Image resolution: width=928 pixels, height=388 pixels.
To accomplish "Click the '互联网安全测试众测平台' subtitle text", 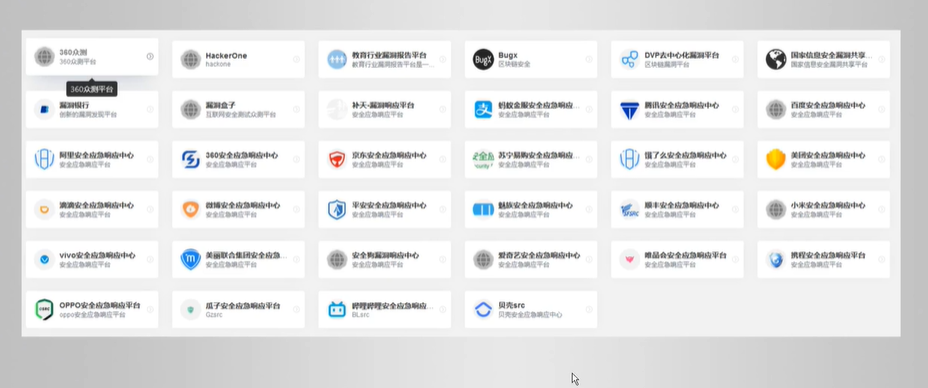I will [241, 114].
